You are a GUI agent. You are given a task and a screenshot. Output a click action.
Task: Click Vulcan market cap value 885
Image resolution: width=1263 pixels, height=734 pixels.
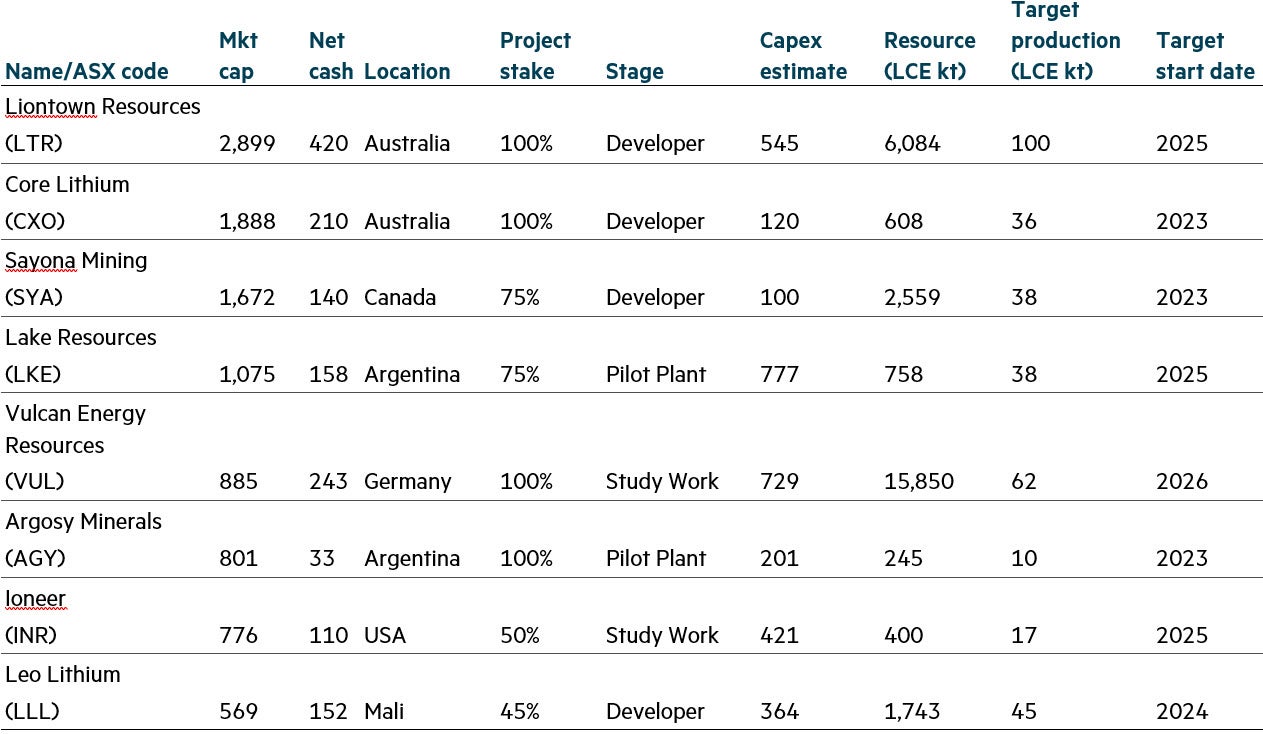(239, 481)
